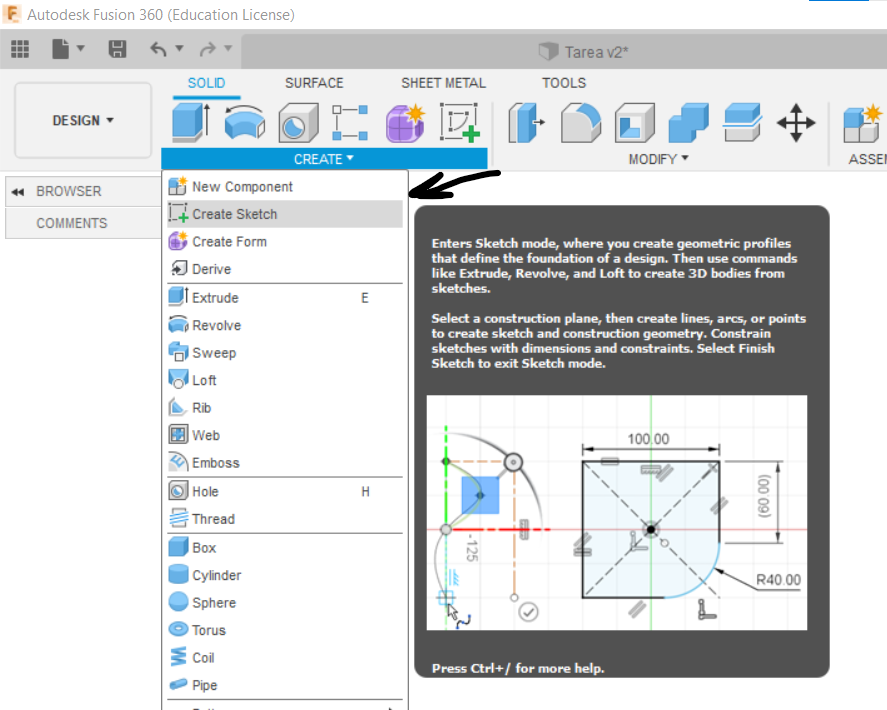Create a Sphere primitive from menu
This screenshot has width=887, height=710.
coord(285,603)
